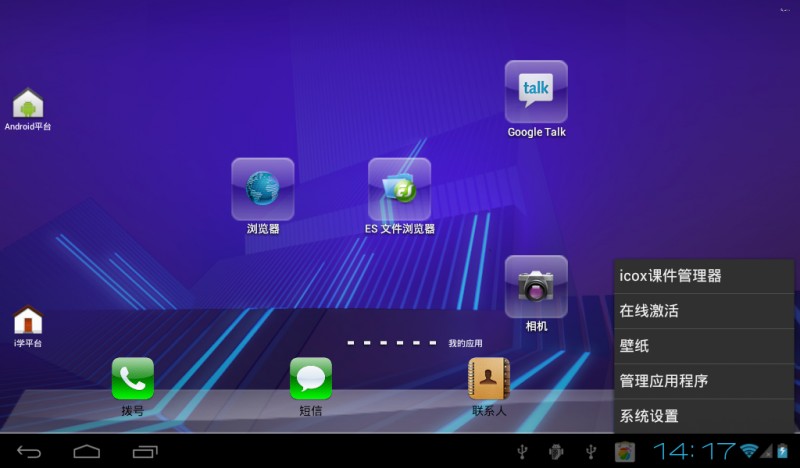Tap the home navigation button

[87, 452]
